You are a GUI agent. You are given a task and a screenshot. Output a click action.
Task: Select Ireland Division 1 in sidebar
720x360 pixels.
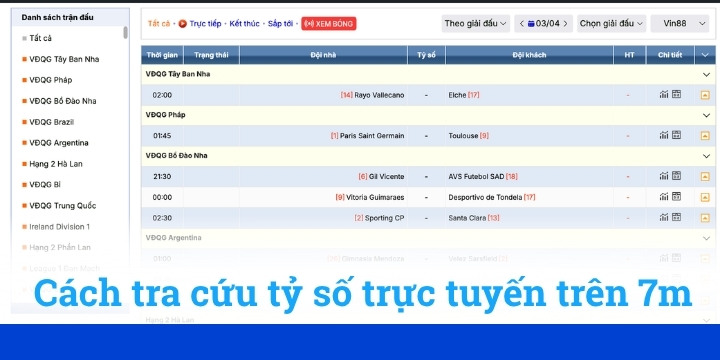tap(59, 227)
